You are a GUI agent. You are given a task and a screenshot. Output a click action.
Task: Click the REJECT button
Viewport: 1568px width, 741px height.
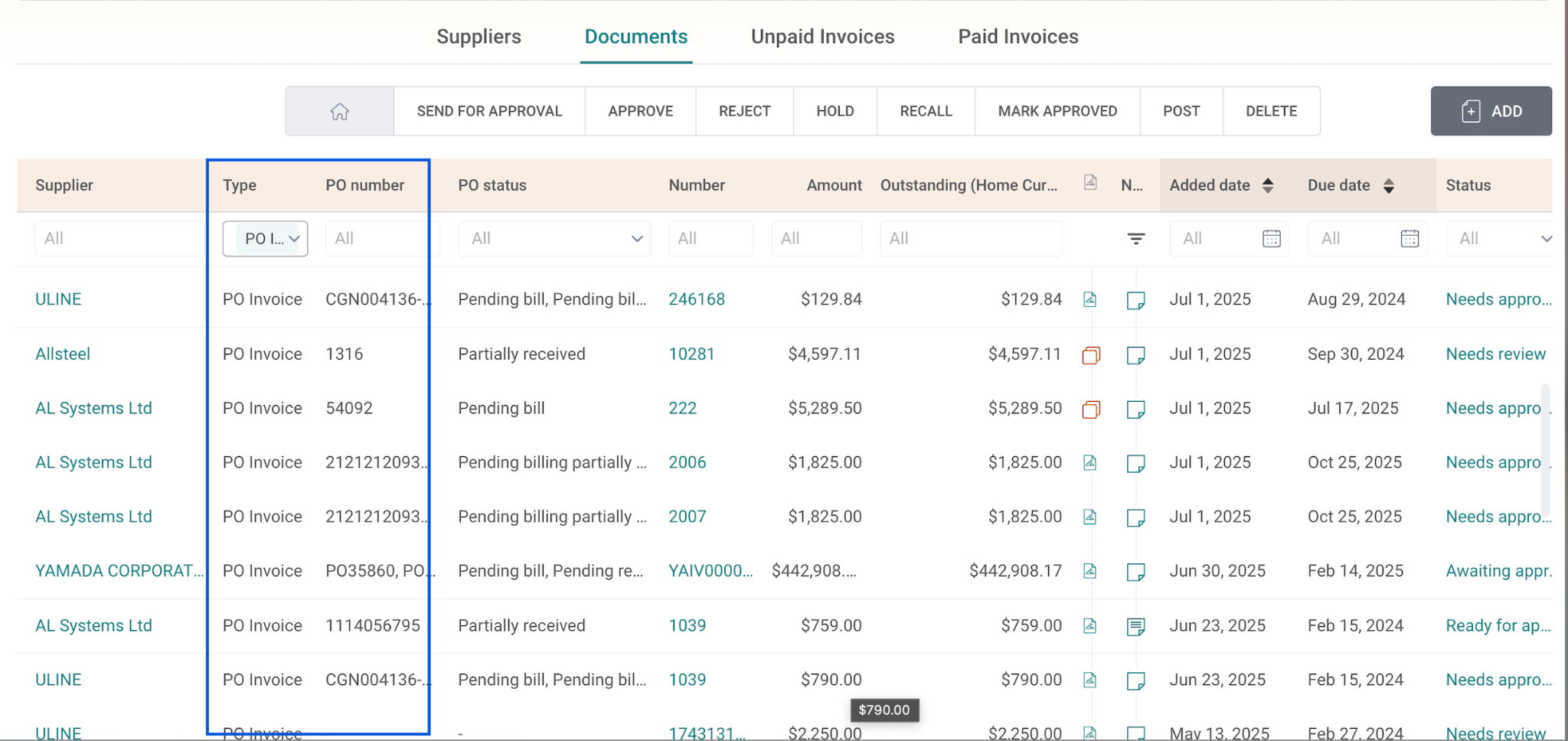pos(745,111)
